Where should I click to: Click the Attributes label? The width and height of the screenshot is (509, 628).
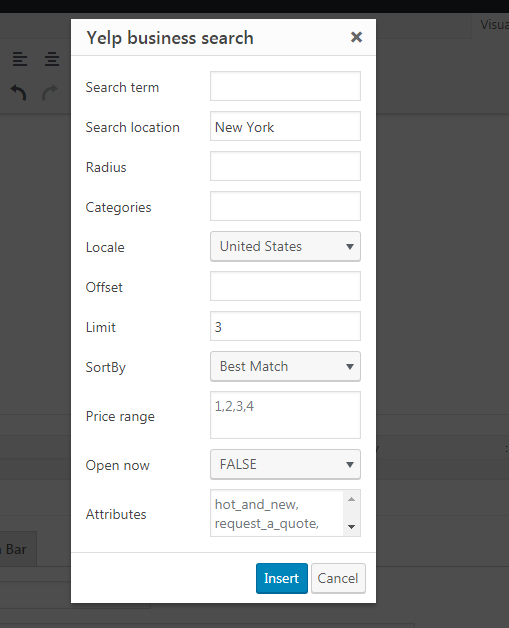(x=116, y=514)
